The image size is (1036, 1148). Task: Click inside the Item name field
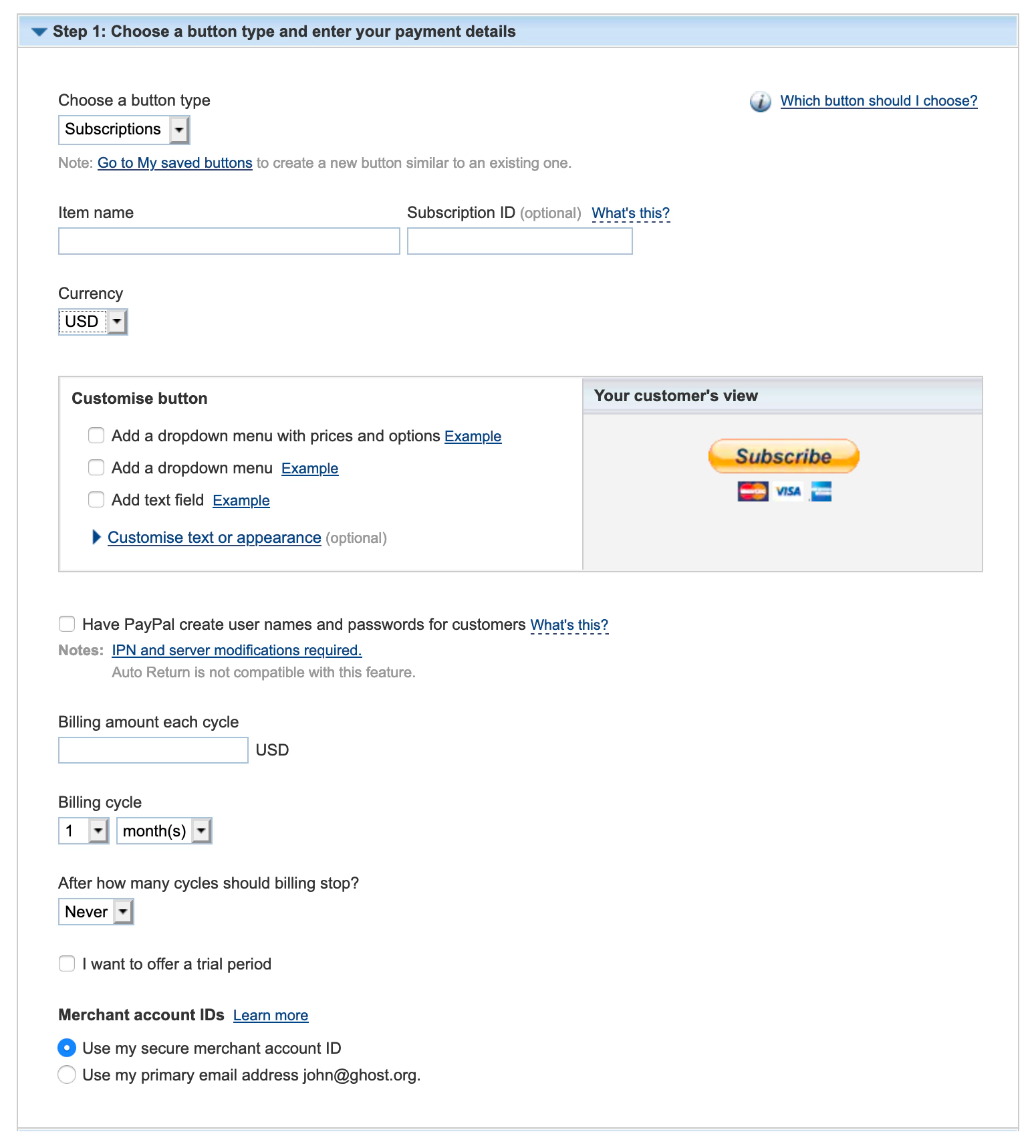(229, 241)
